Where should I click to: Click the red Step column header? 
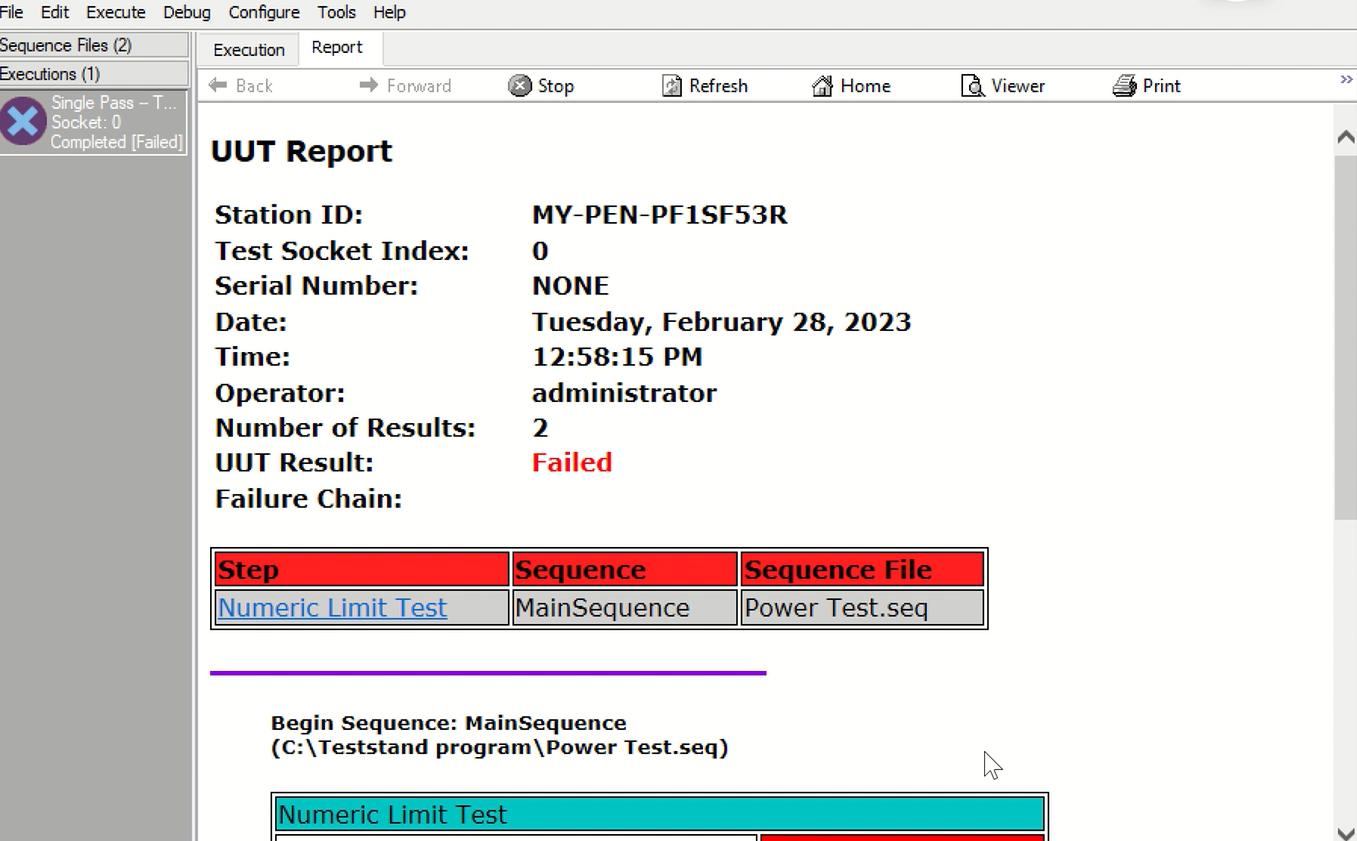[x=362, y=569]
